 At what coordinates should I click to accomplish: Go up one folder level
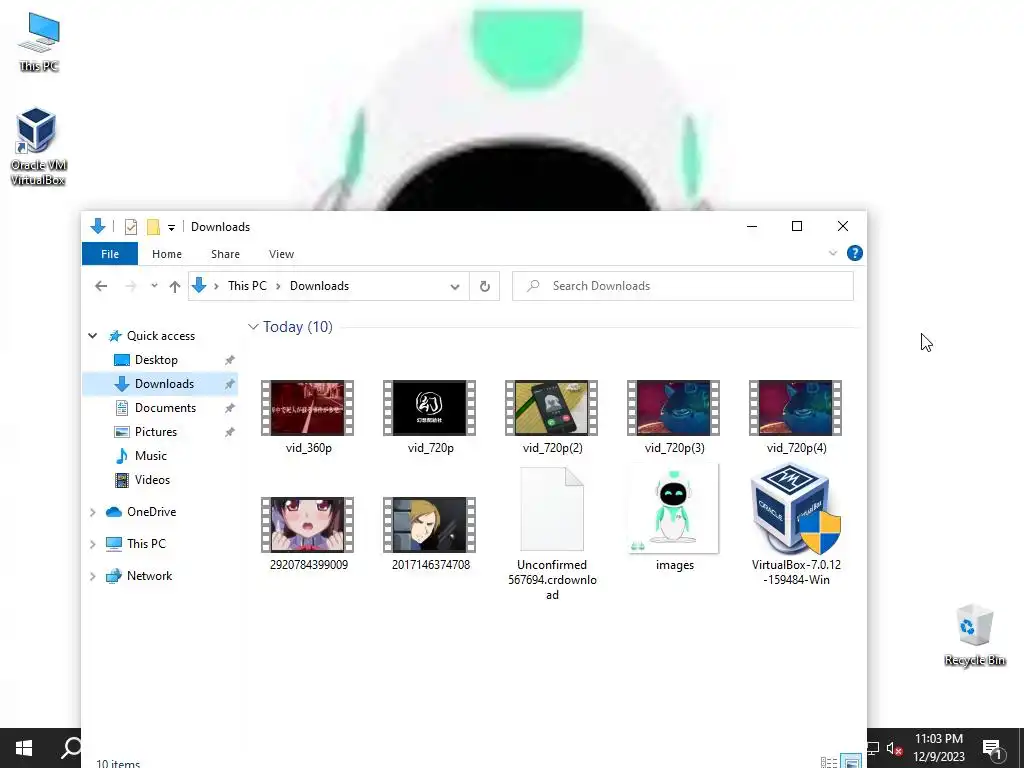coord(174,286)
